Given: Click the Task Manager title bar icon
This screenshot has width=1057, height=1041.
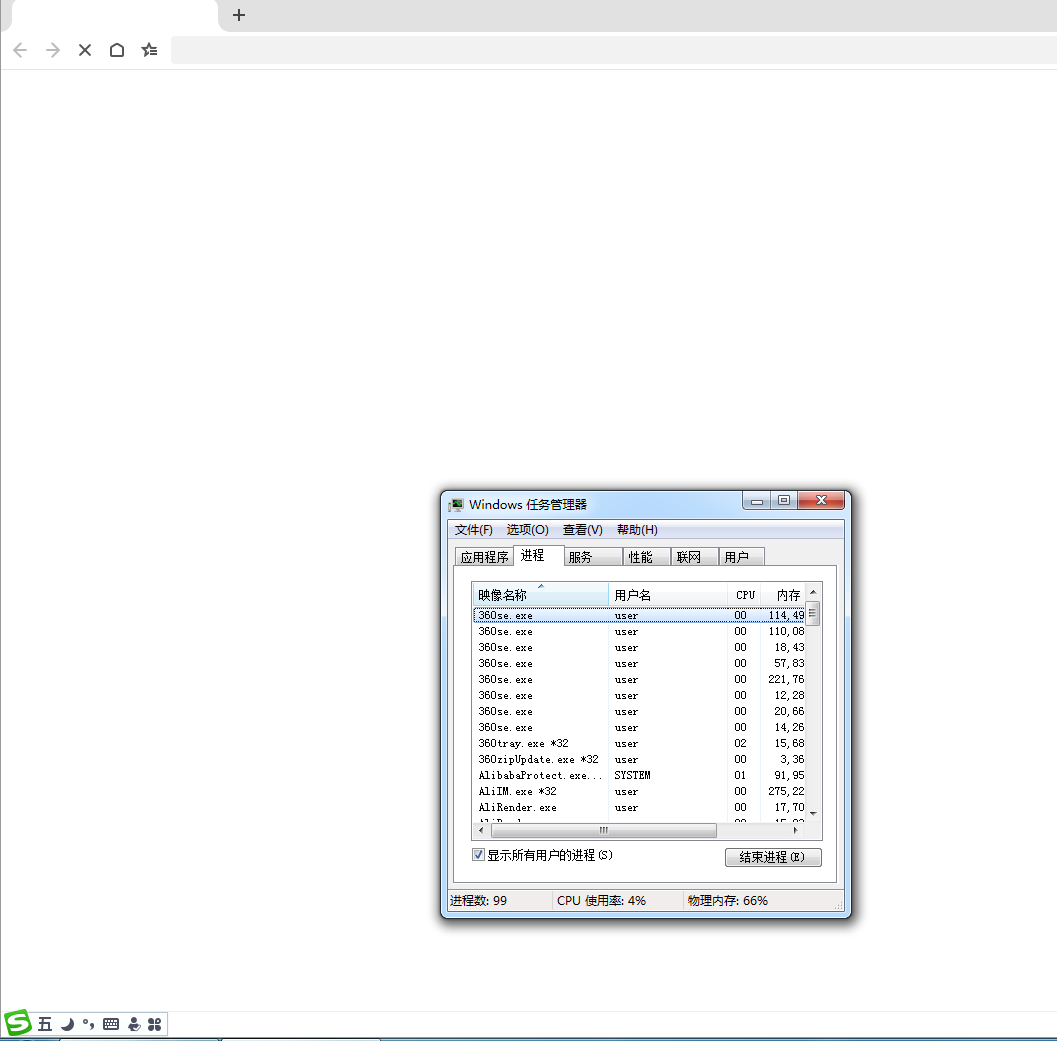Looking at the screenshot, I should [x=457, y=504].
